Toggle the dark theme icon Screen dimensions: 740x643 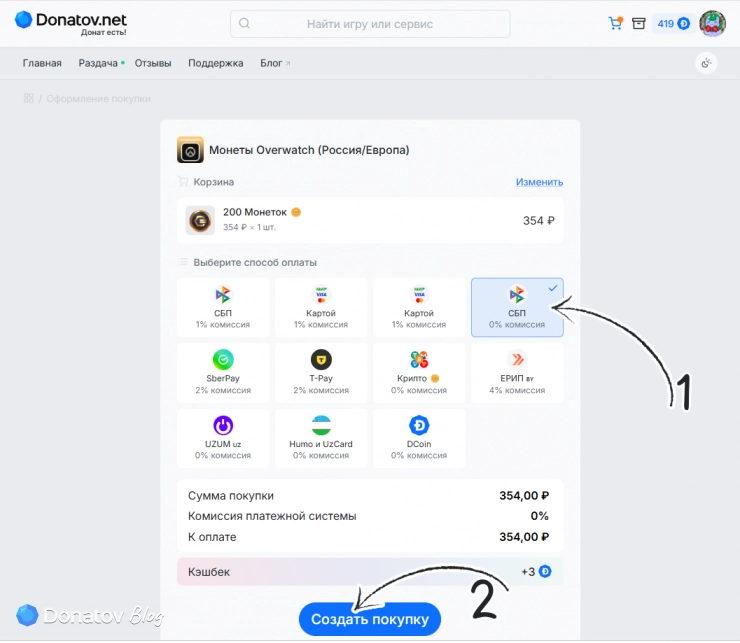click(x=706, y=63)
